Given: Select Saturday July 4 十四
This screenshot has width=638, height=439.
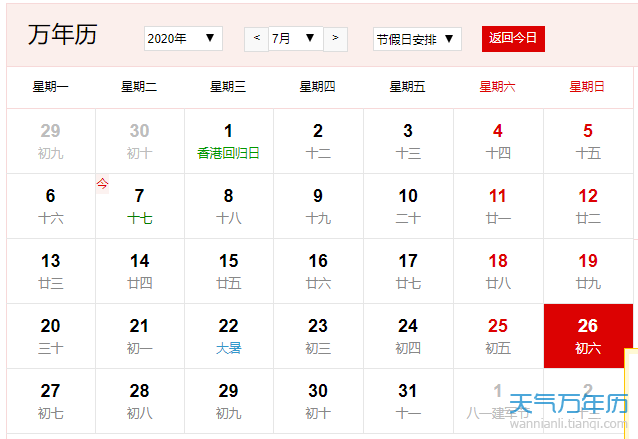Looking at the screenshot, I should tap(498, 141).
